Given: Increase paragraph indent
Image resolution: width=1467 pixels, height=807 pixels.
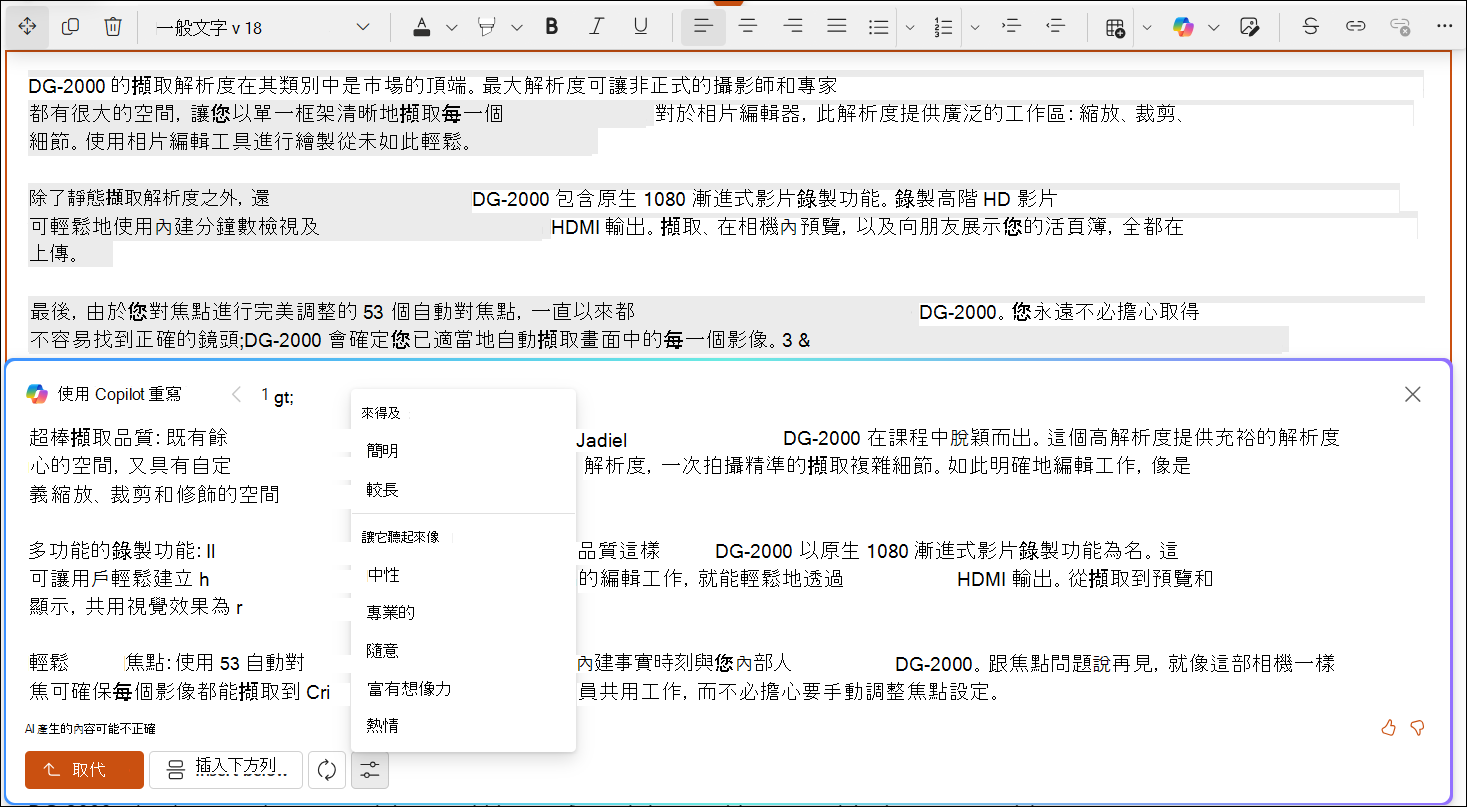Looking at the screenshot, I should point(1011,27).
